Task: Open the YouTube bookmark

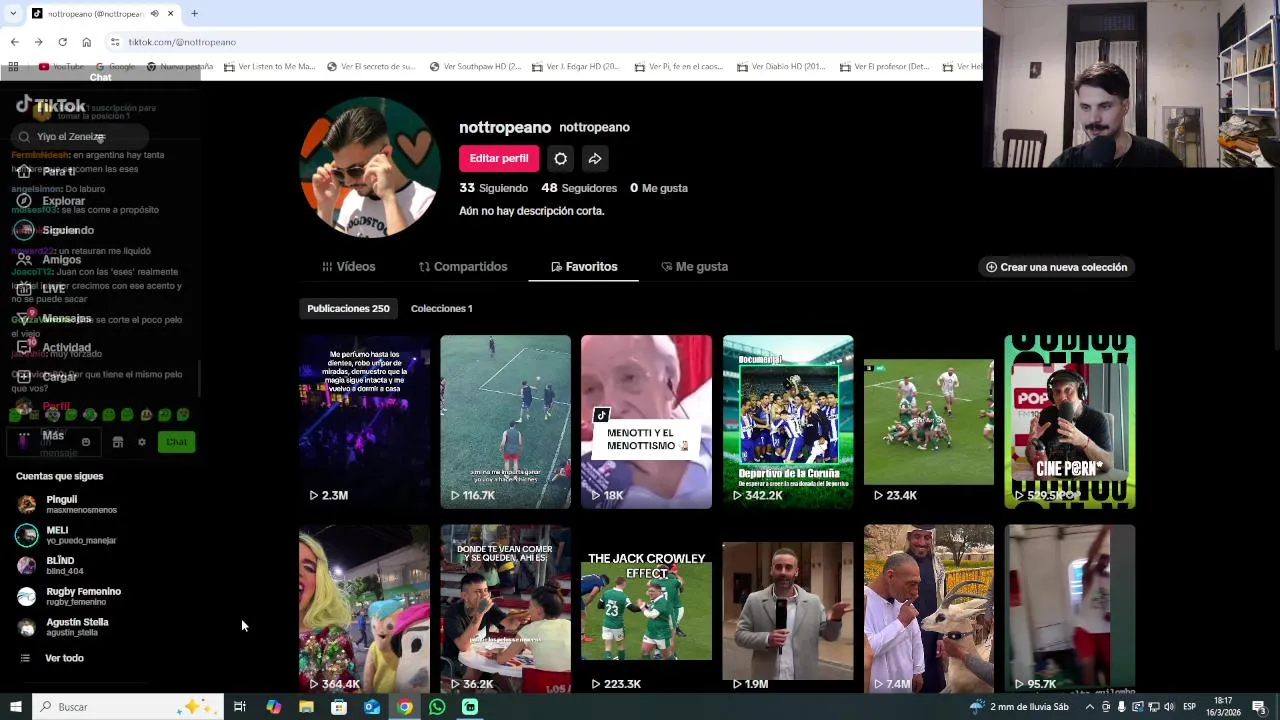Action: click(x=61, y=67)
